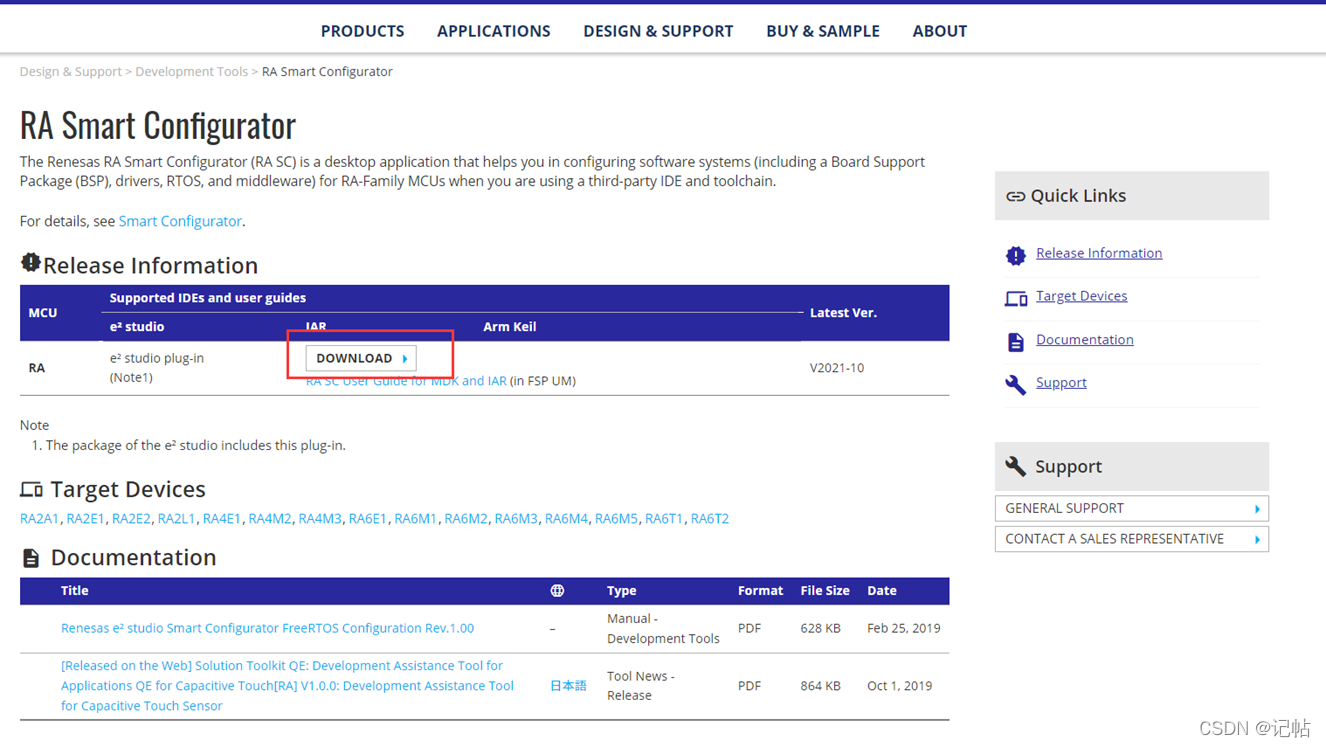Go to Design & Support breadcrumb
Viewport: 1326px width, 747px height.
70,72
